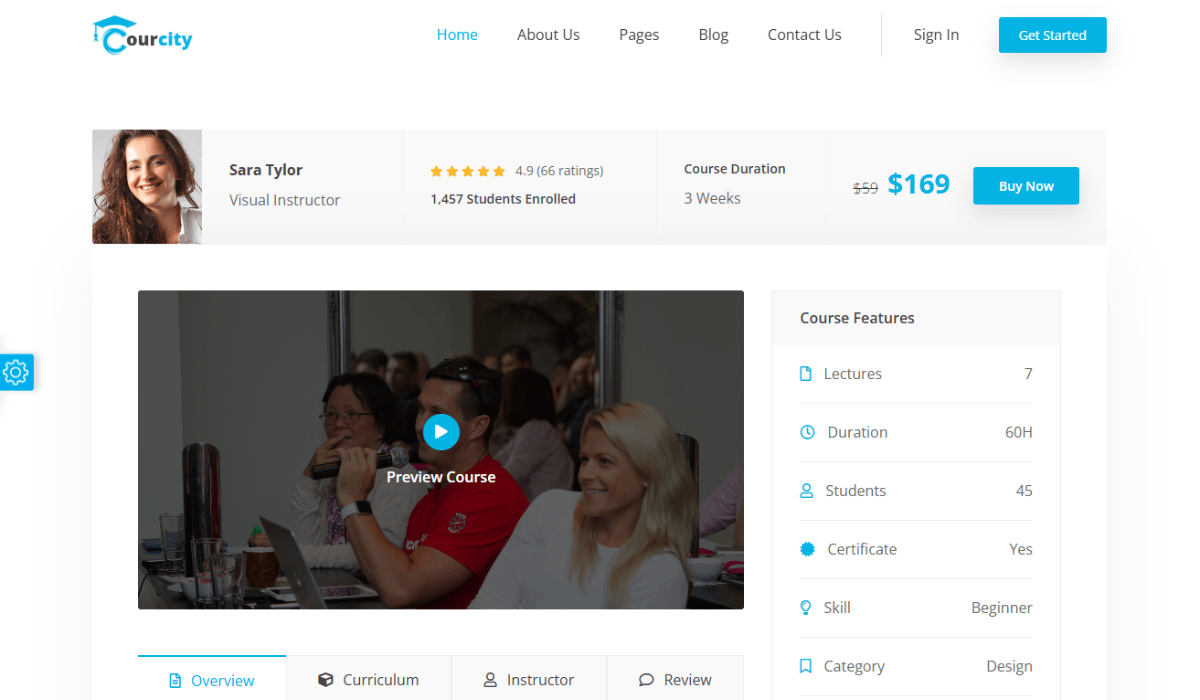Click the Certificate badge icon
Image resolution: width=1200 pixels, height=700 pixels.
tap(808, 549)
